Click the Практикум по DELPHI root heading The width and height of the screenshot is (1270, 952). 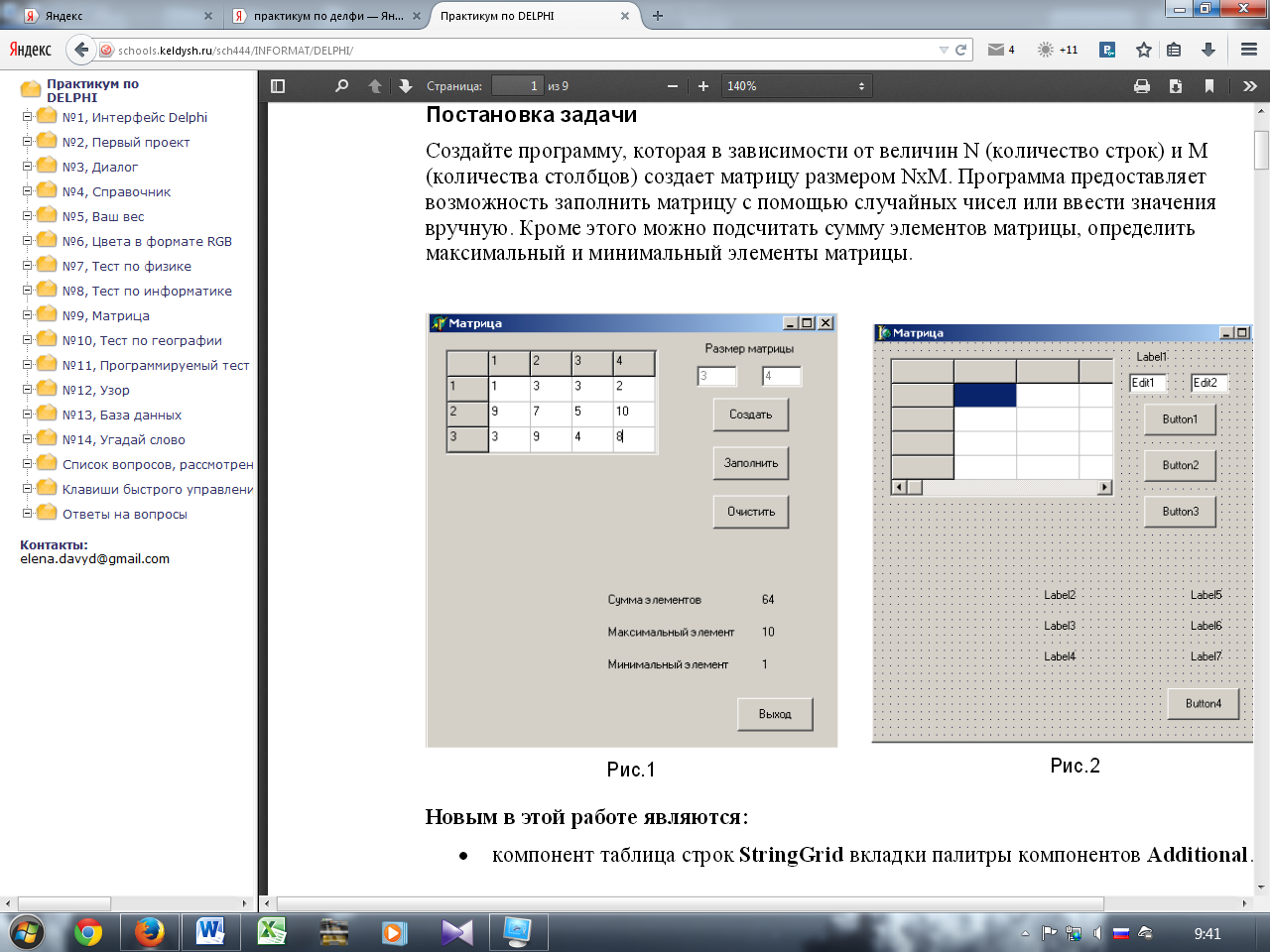coord(92,90)
